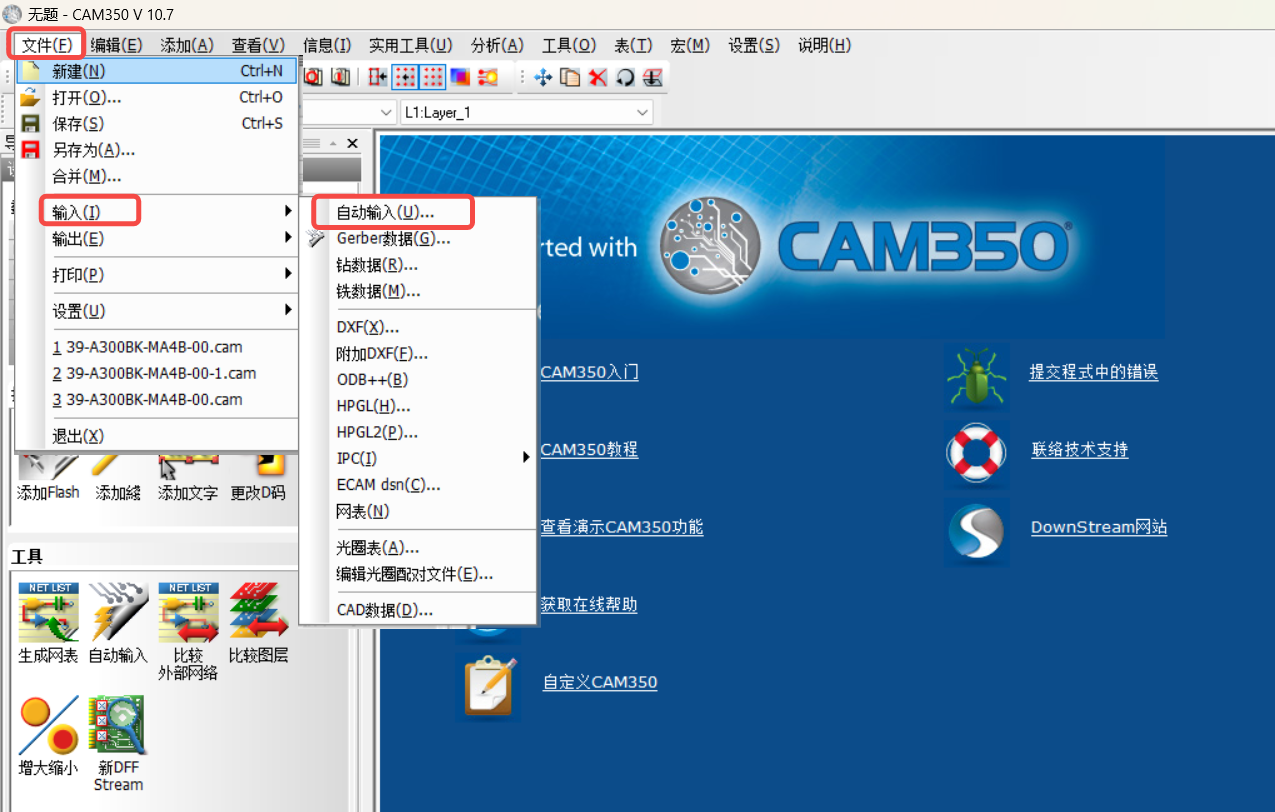This screenshot has height=812, width=1275.
Task: Choose 新建(N) from the File menu
Action: click(x=157, y=71)
